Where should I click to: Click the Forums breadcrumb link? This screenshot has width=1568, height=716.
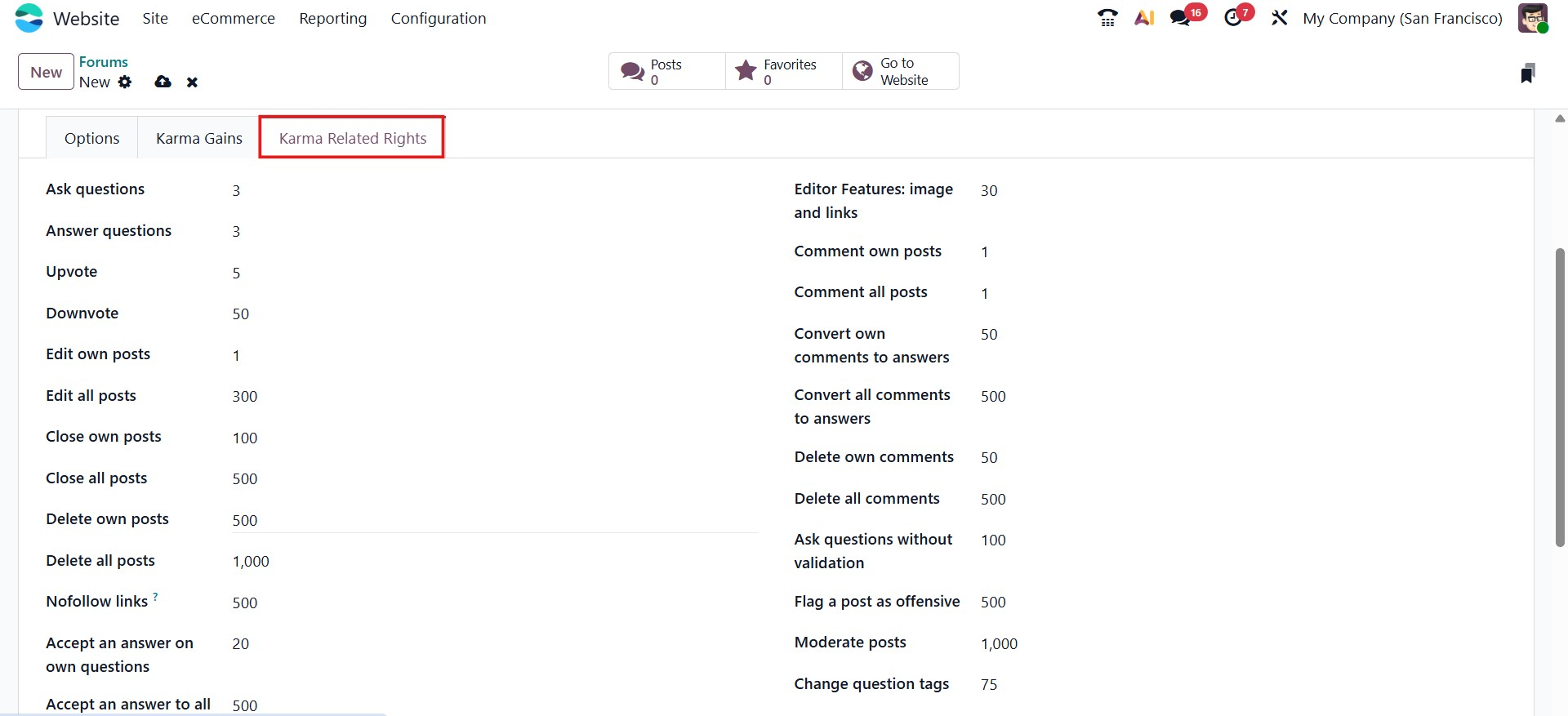104,62
